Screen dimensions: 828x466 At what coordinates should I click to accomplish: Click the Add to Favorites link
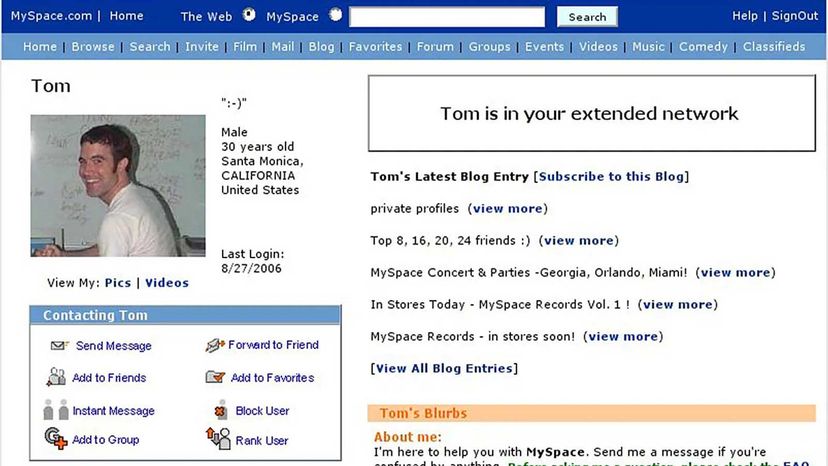pyautogui.click(x=272, y=377)
